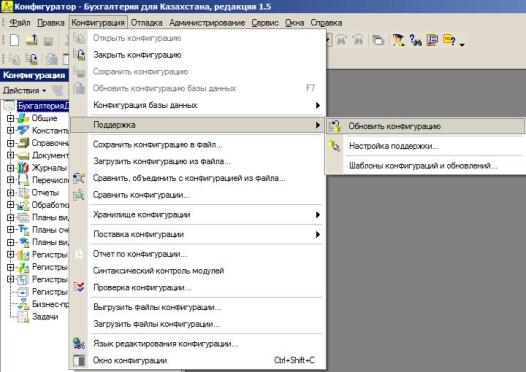Expand the Документы tree node
Viewport: 526px width, 372px height.
10,155
